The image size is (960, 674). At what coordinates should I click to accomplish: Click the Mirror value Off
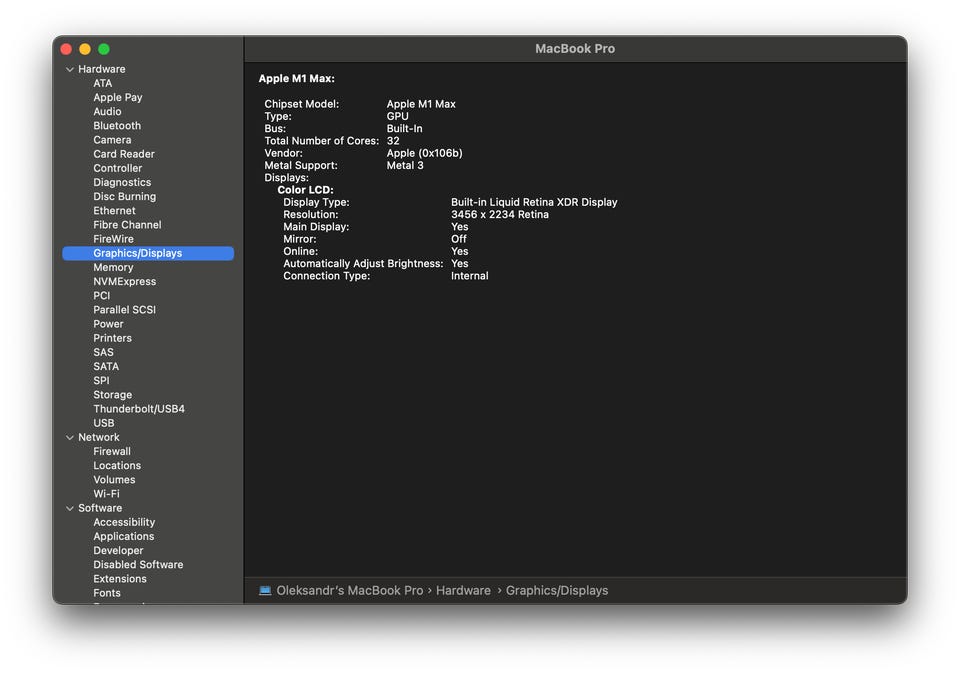pyautogui.click(x=459, y=239)
